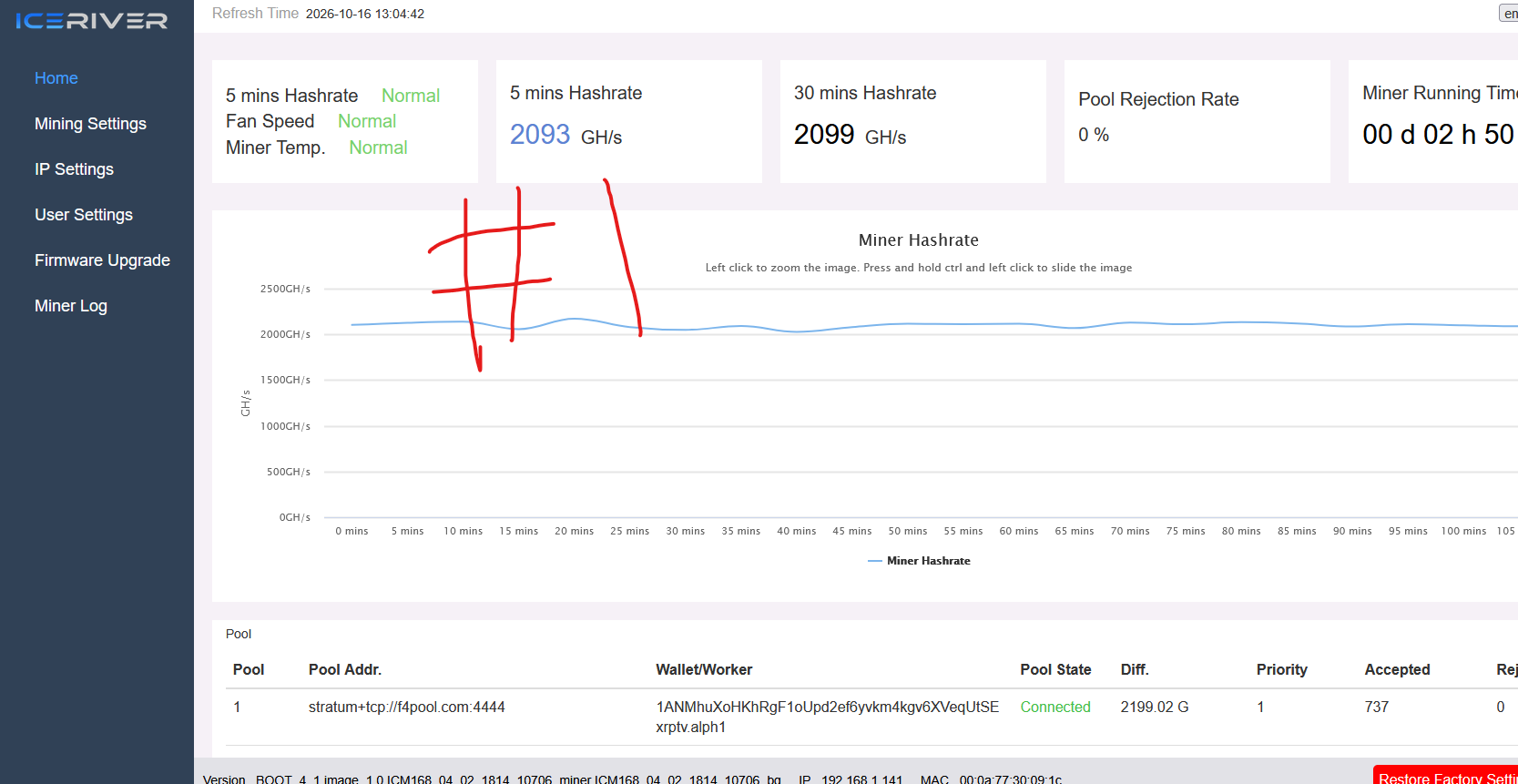This screenshot has height=784, width=1518.
Task: Click the ICERIVER logo in the sidebar
Action: pos(92,21)
